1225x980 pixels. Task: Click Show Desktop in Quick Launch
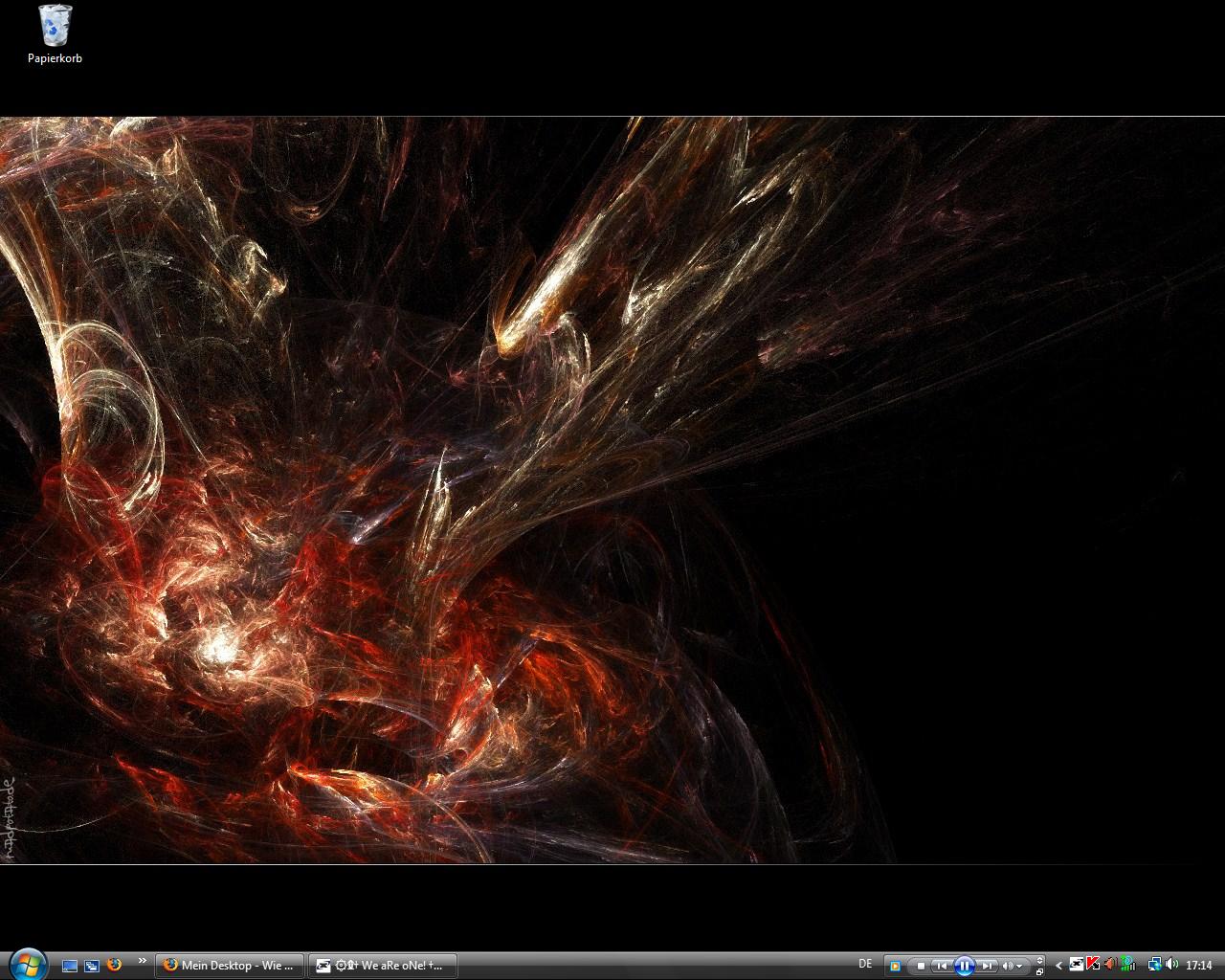[x=70, y=966]
